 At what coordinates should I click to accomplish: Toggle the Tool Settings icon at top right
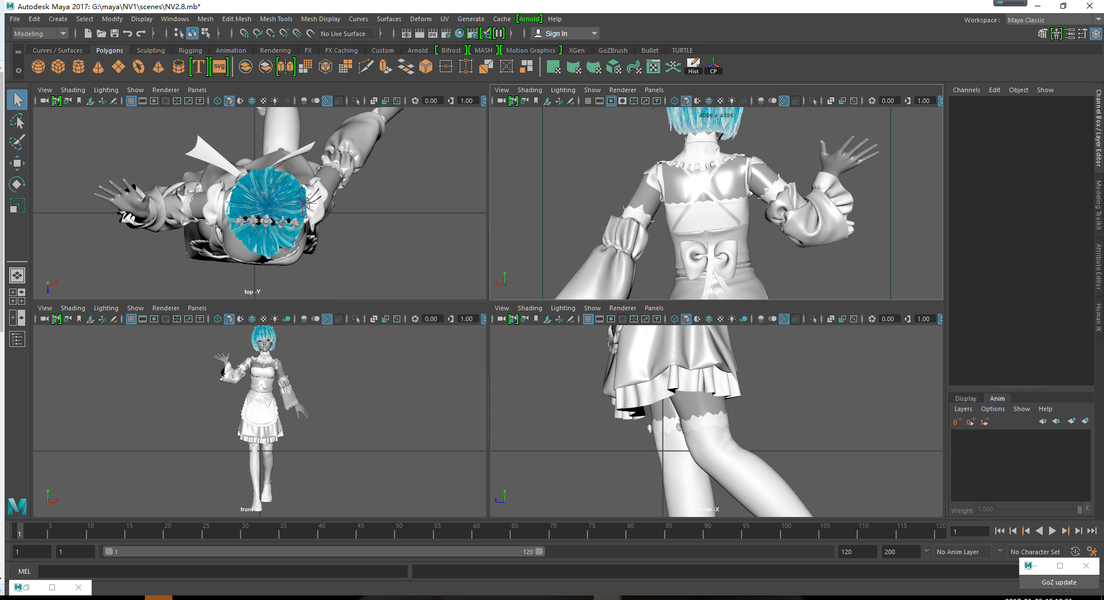pos(1083,33)
